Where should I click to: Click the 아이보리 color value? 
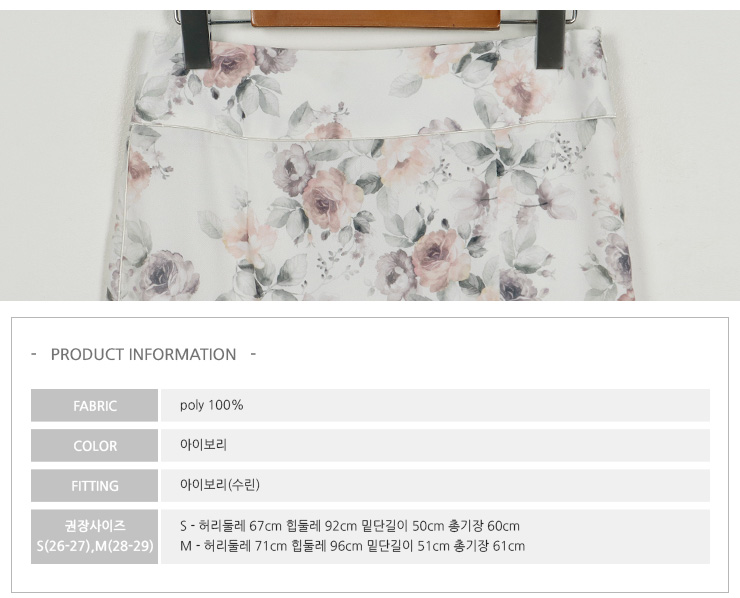[x=203, y=445]
